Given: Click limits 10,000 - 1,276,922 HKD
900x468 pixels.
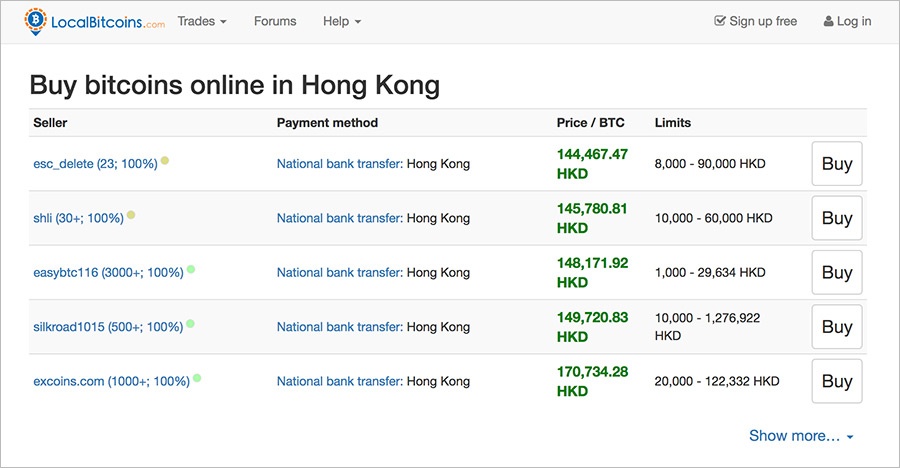Looking at the screenshot, I should tap(707, 327).
